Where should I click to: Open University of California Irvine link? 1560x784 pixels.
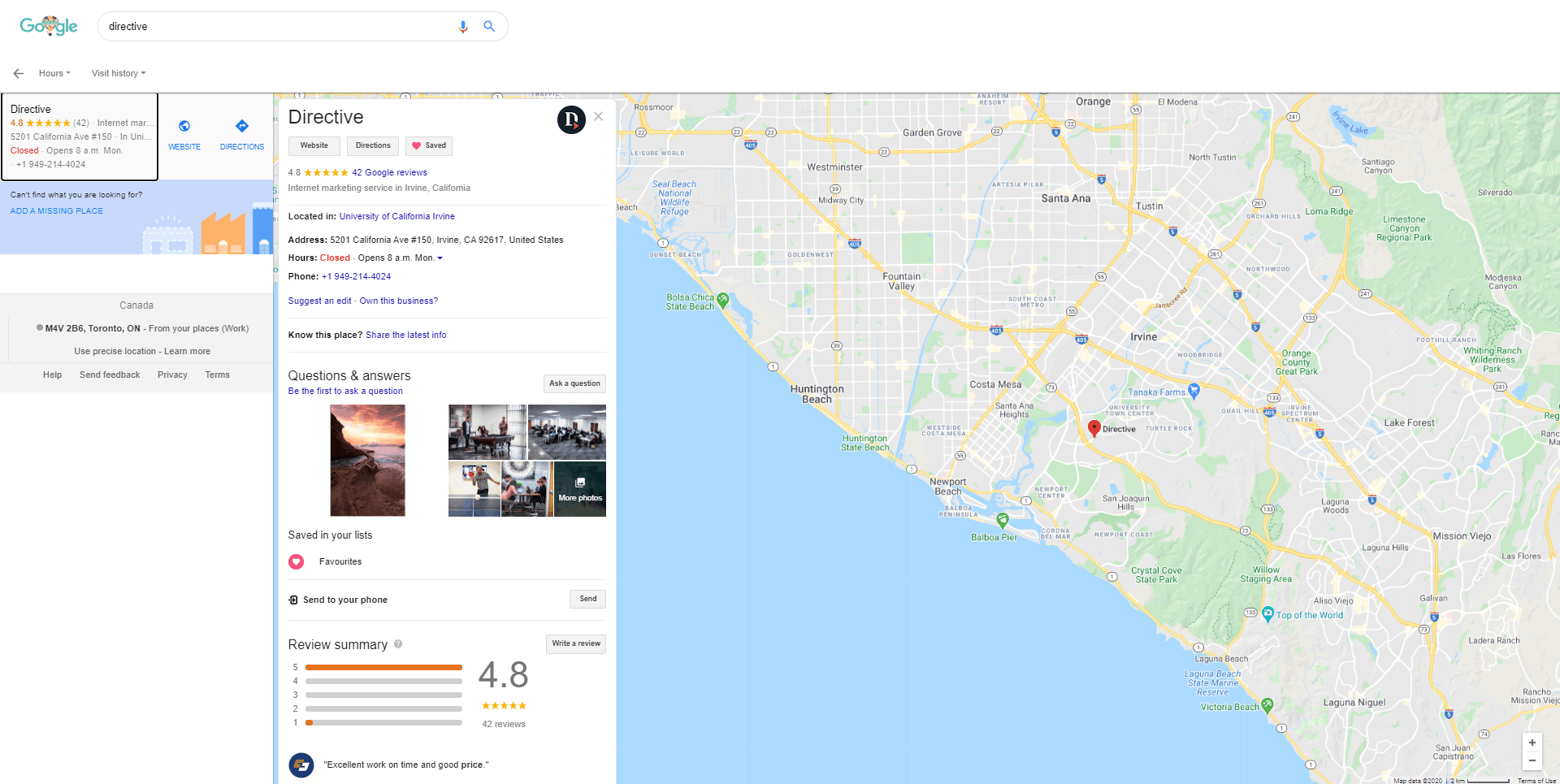pyautogui.click(x=396, y=216)
